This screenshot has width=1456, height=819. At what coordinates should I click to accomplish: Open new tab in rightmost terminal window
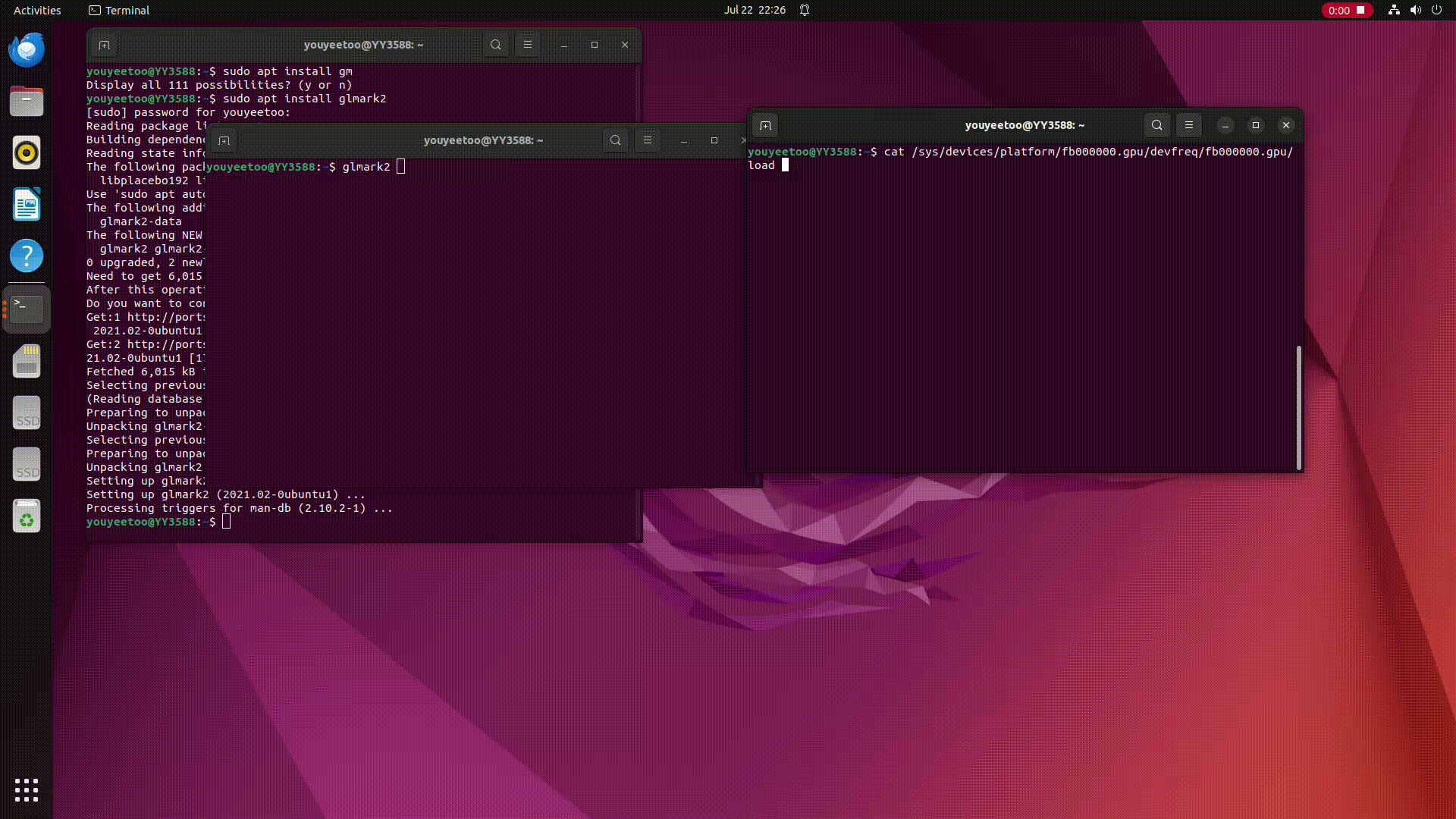(765, 126)
